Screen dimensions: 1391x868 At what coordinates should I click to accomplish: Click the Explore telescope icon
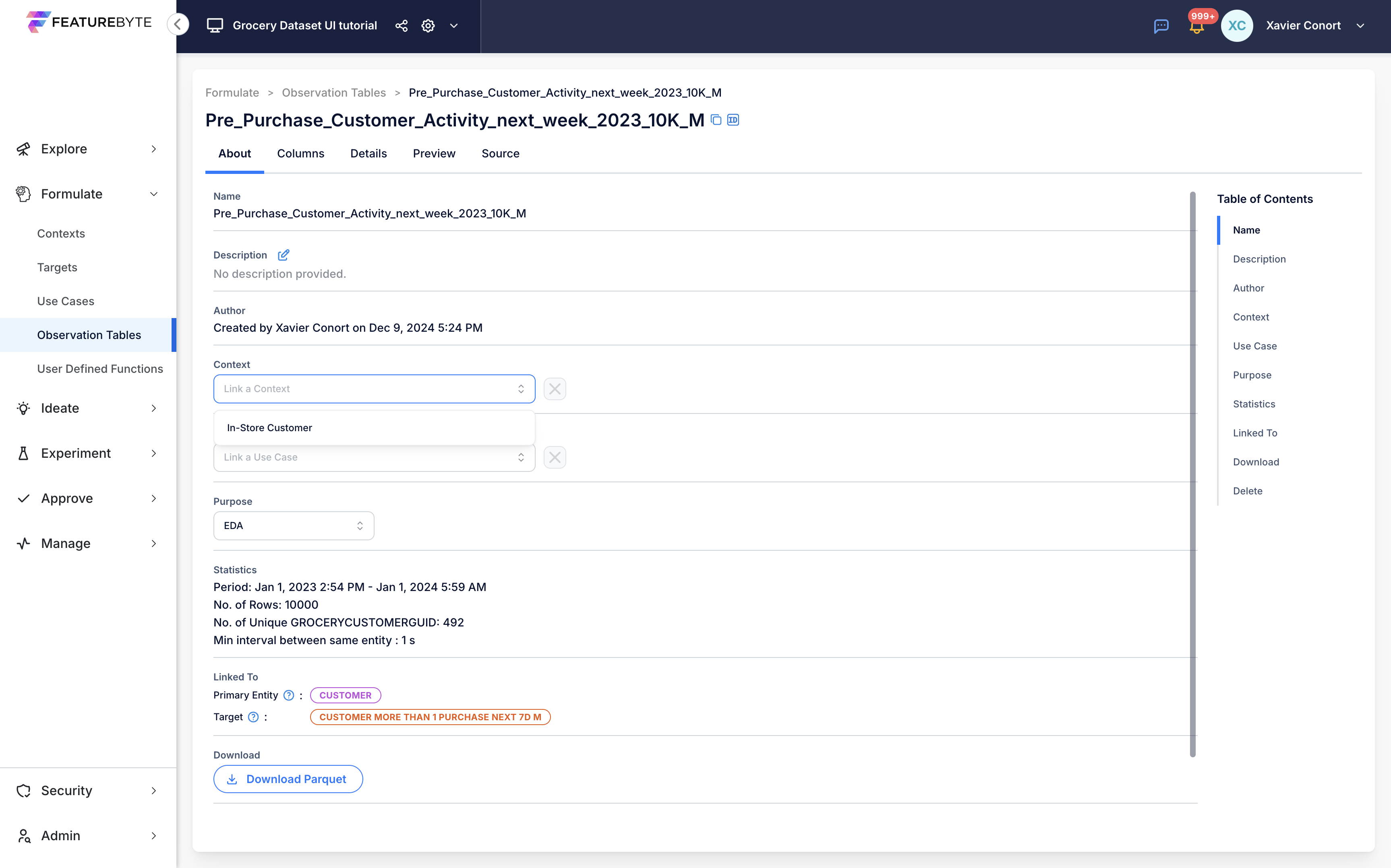[23, 149]
